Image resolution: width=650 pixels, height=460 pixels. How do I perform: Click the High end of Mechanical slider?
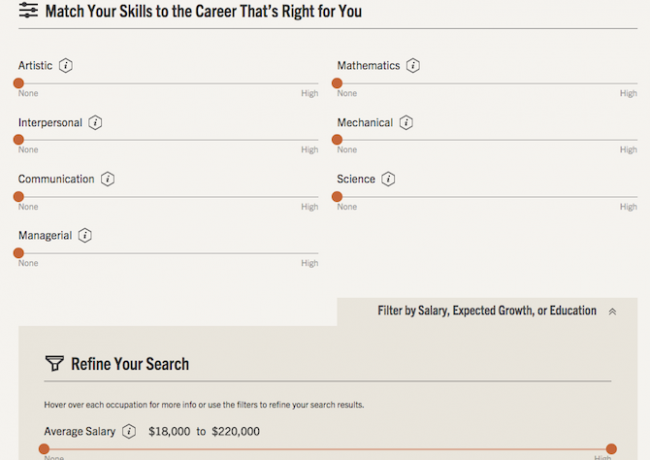point(628,150)
